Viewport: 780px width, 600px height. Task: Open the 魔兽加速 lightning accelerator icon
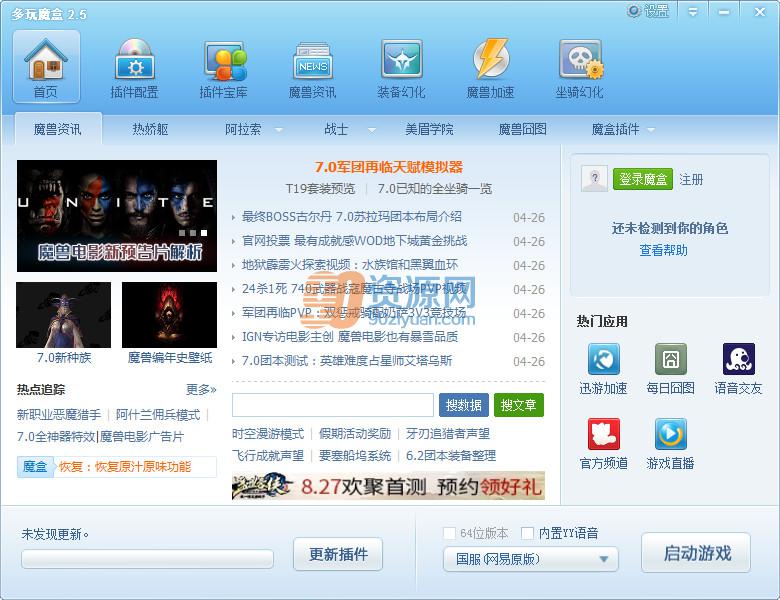pyautogui.click(x=490, y=66)
